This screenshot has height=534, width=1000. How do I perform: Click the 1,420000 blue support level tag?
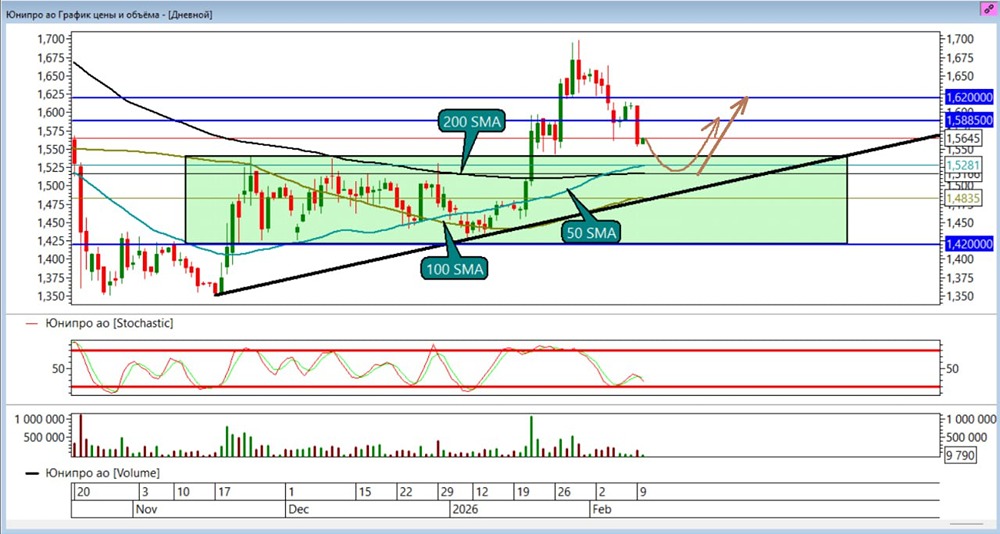(x=968, y=244)
